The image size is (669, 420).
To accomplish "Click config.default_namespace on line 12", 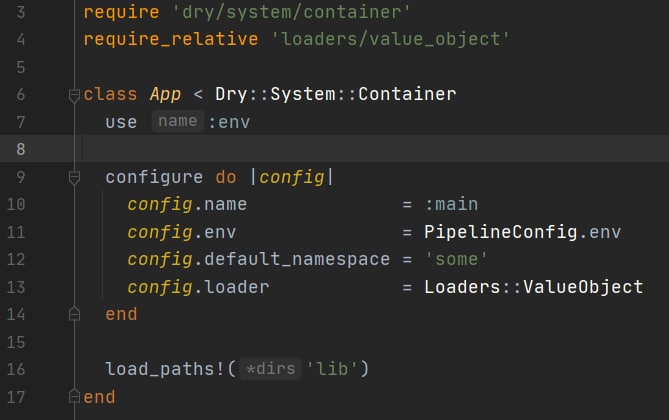I will (x=259, y=260).
